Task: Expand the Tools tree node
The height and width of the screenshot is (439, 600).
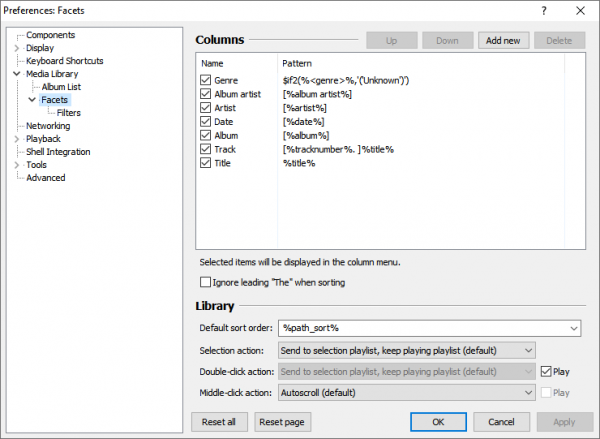Action: (17, 165)
